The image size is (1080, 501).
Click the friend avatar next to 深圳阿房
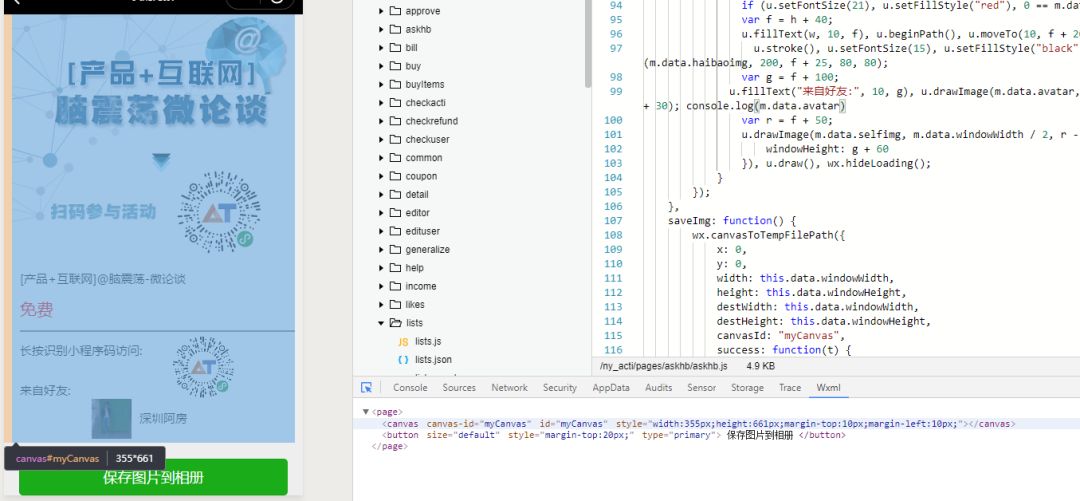tap(112, 418)
